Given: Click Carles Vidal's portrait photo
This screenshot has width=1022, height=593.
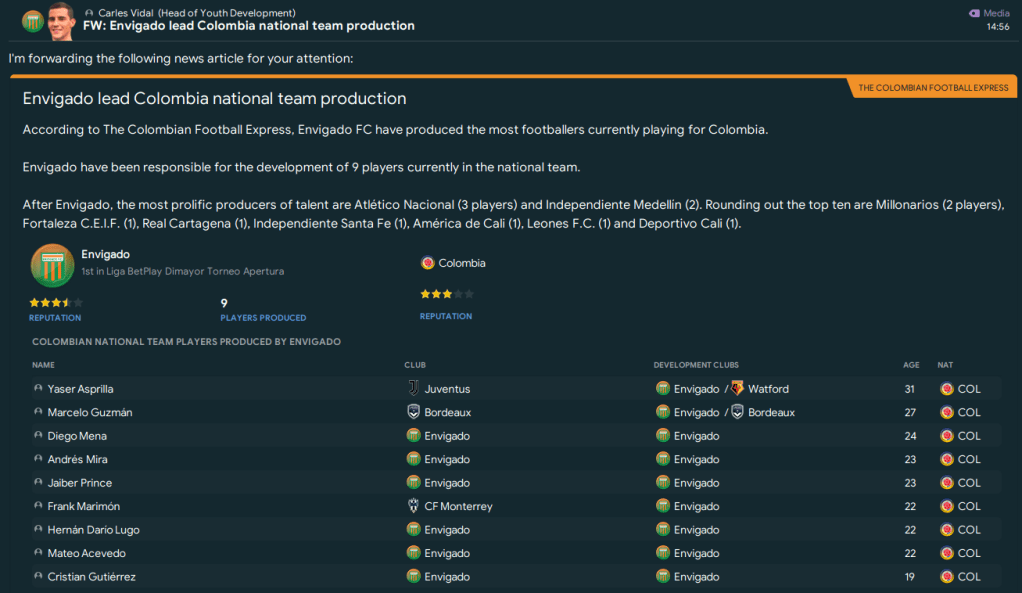Looking at the screenshot, I should (63, 20).
